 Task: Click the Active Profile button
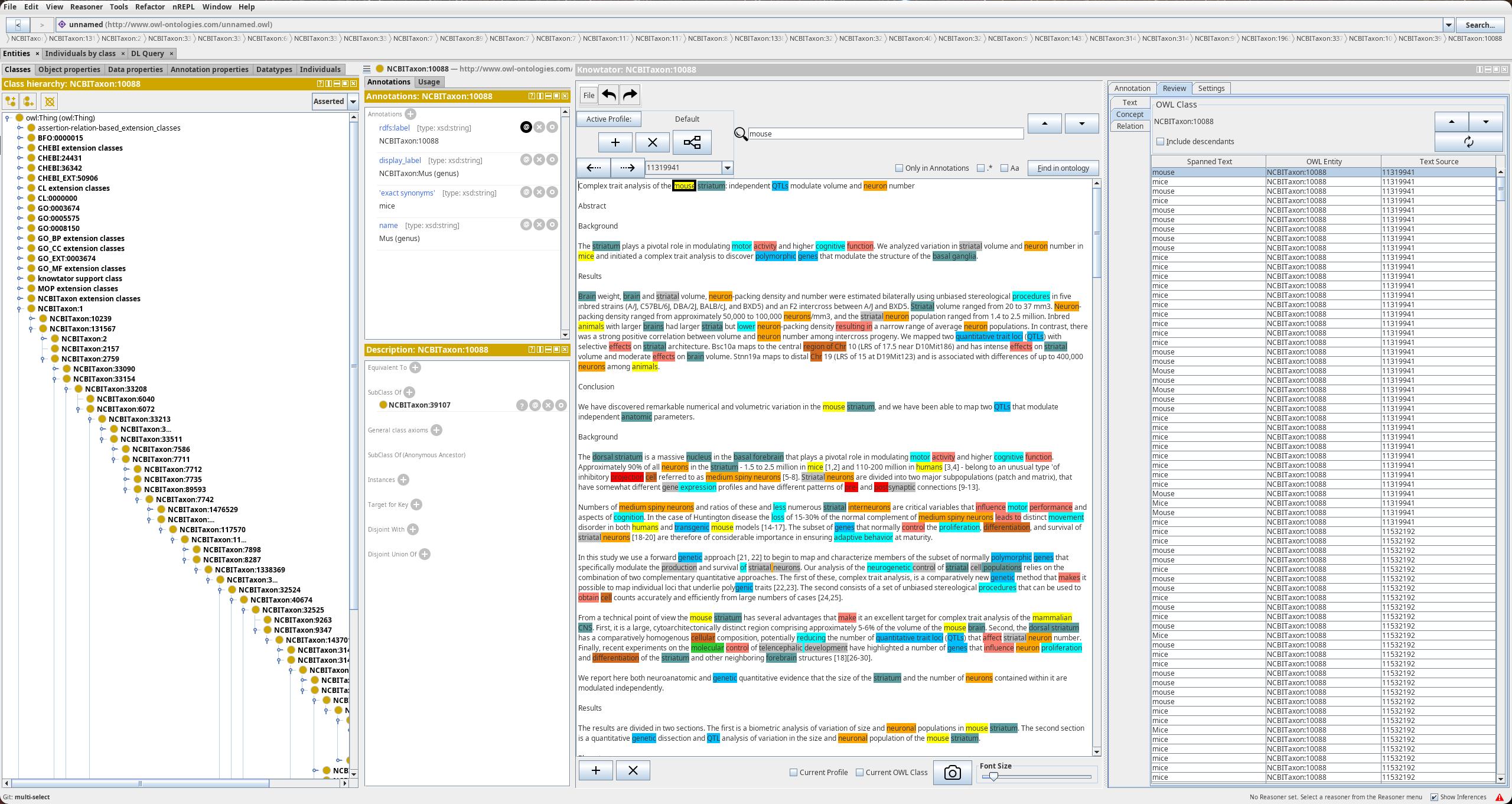608,119
